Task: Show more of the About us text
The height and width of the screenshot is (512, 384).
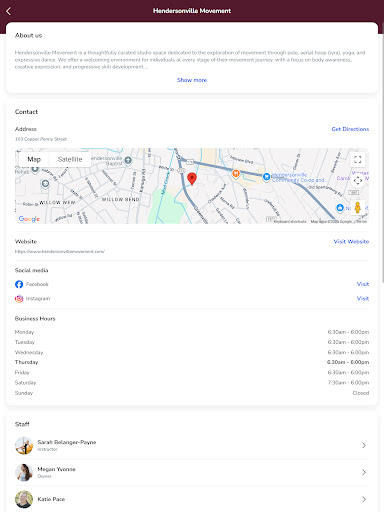Action: tap(192, 80)
